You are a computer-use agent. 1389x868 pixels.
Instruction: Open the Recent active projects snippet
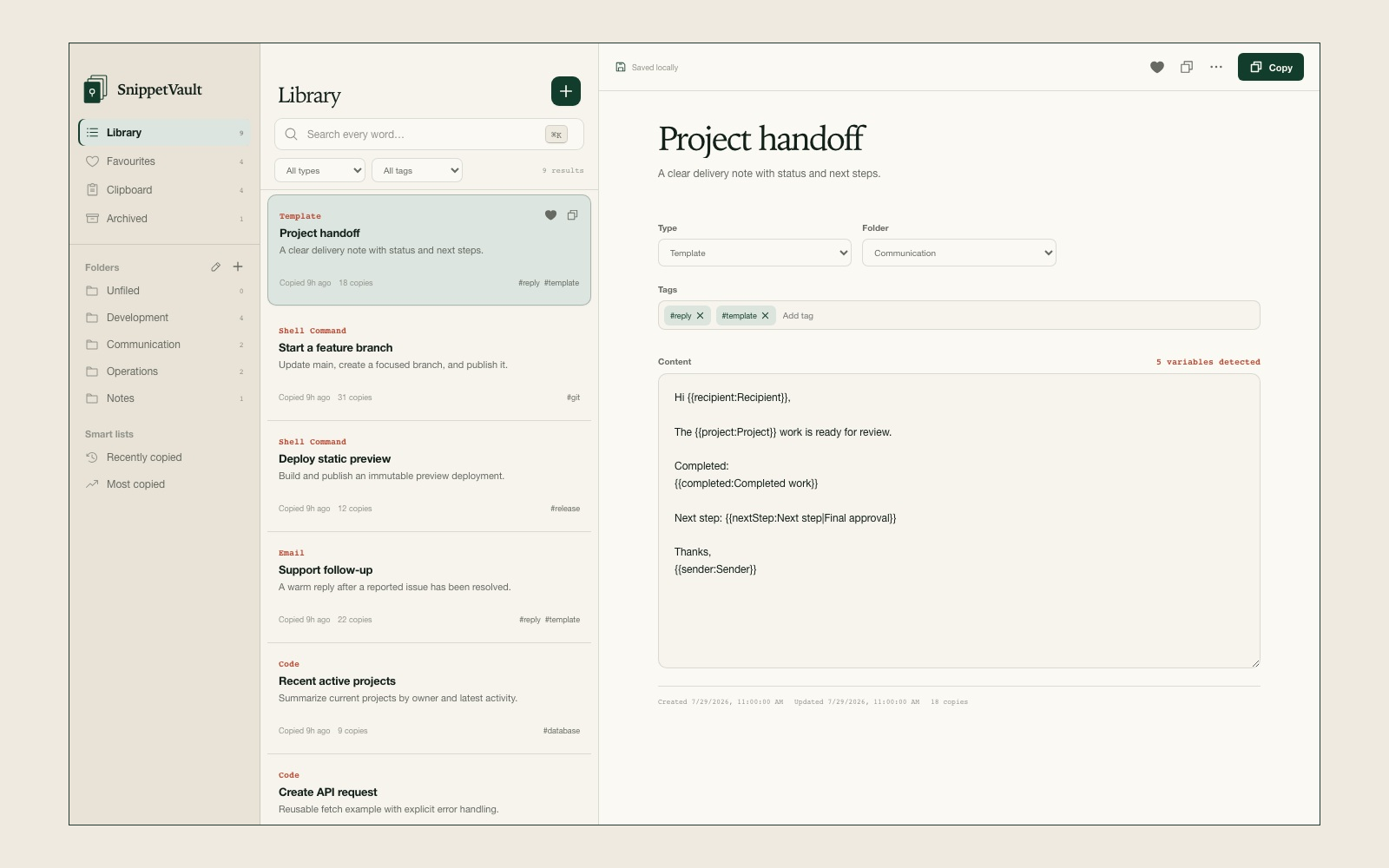click(429, 698)
